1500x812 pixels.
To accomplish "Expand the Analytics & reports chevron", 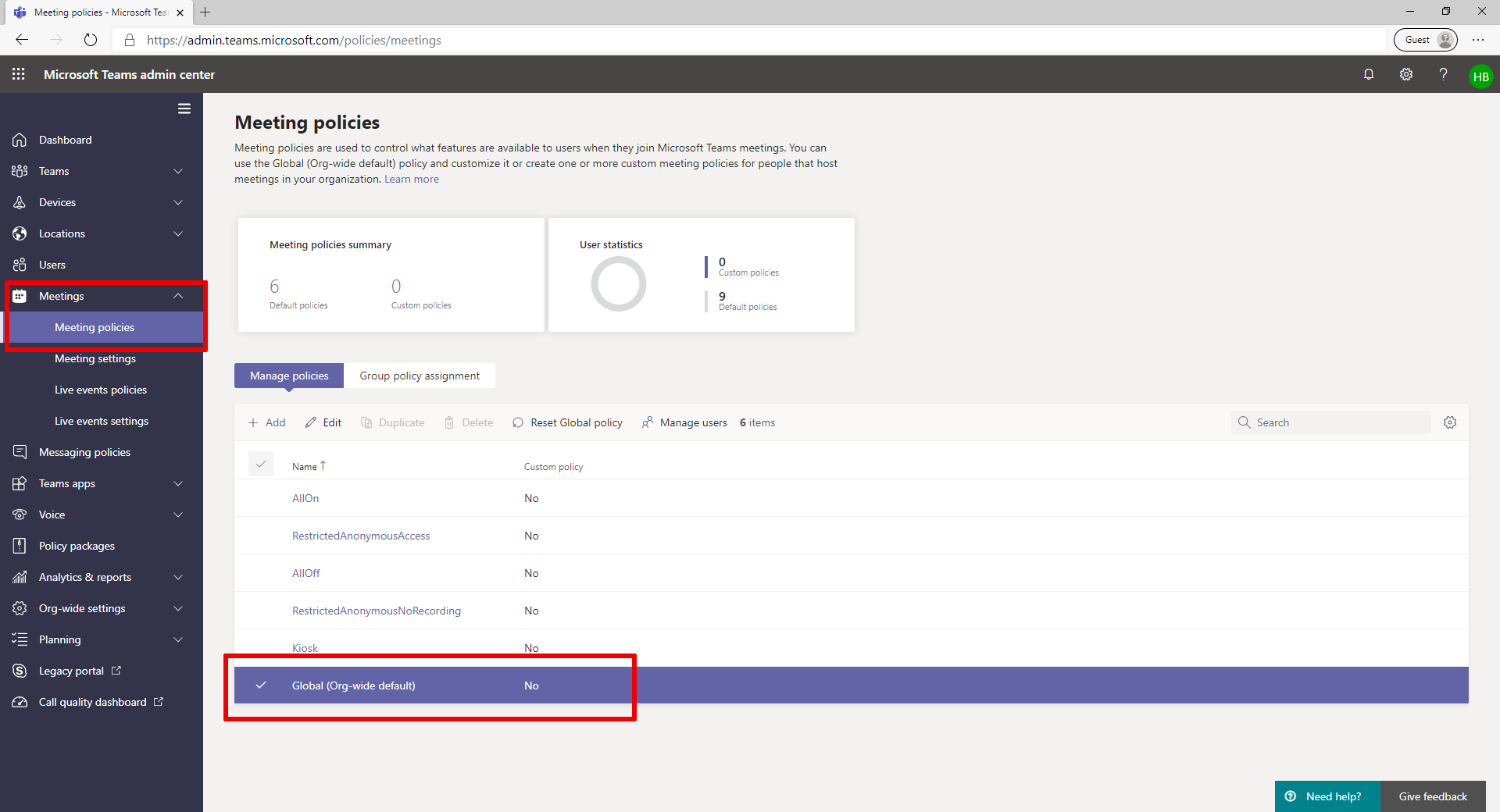I will 178,577.
